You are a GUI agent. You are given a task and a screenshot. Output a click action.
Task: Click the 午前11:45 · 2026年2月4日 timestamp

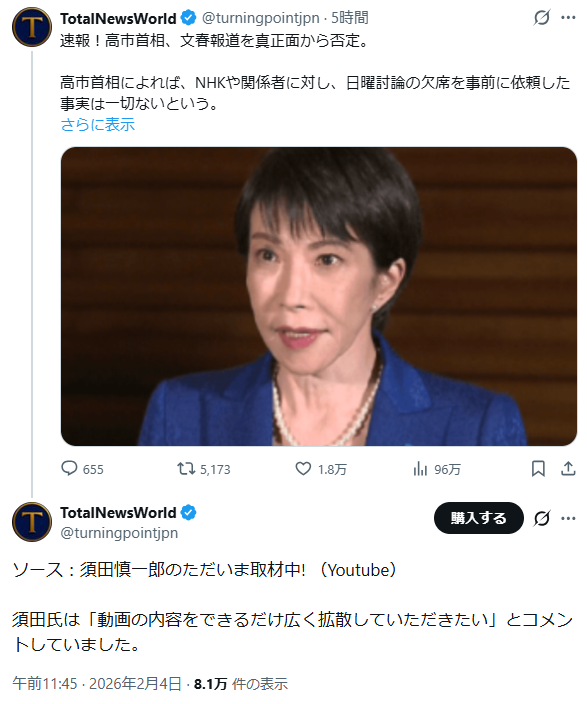coord(97,684)
